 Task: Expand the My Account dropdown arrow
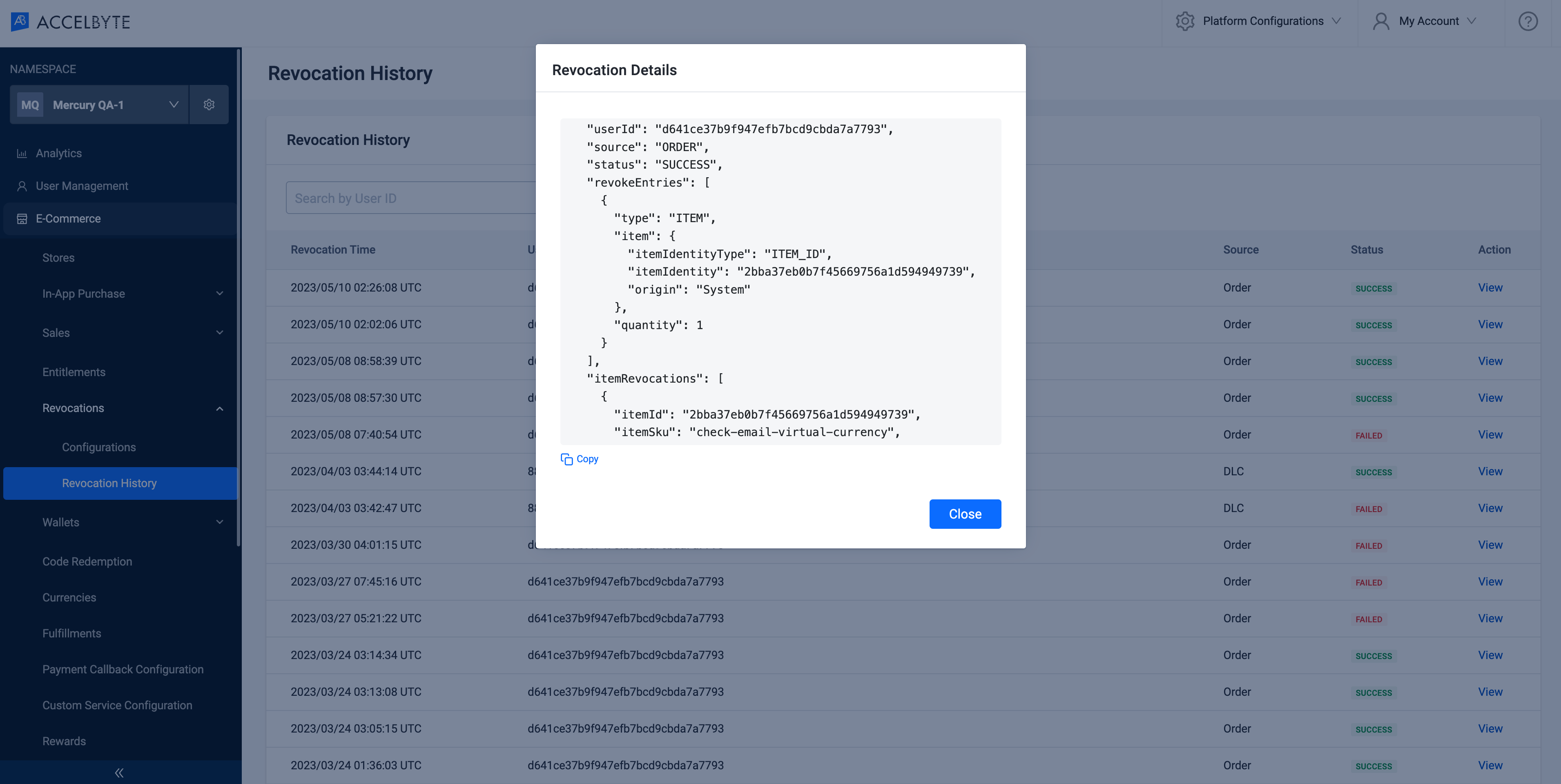pyautogui.click(x=1471, y=20)
